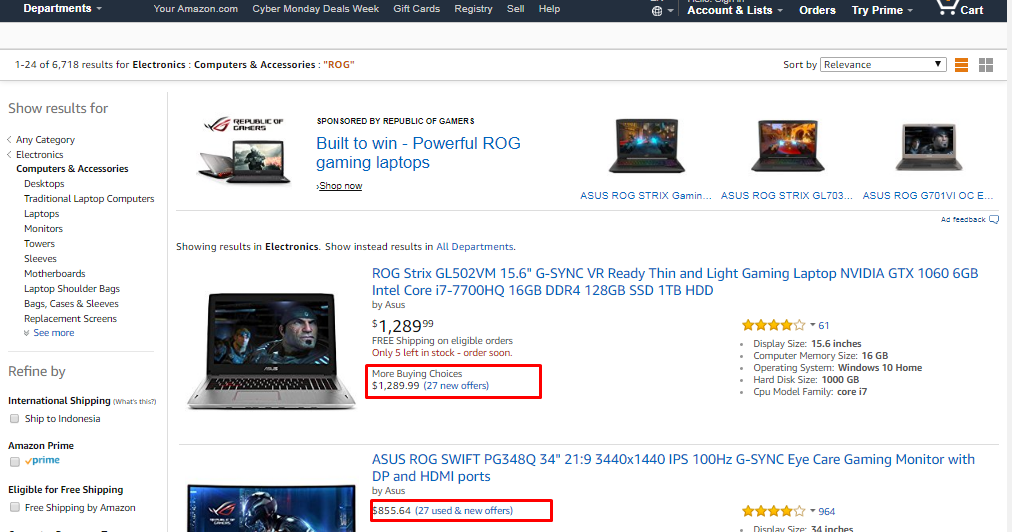Open Built to win ROG gaming laptops headline

[418, 153]
